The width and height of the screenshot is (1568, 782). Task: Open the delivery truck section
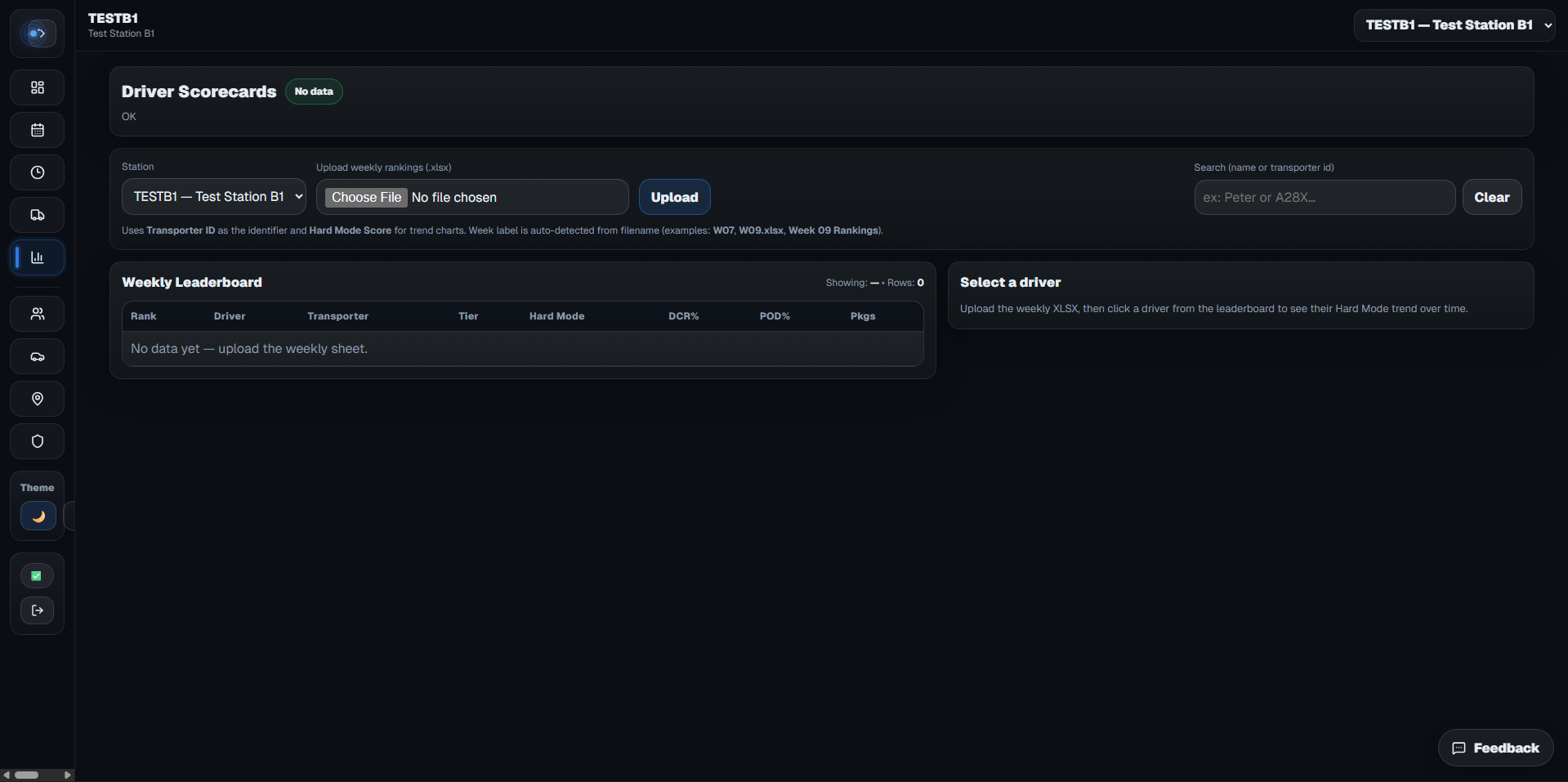coord(37,215)
